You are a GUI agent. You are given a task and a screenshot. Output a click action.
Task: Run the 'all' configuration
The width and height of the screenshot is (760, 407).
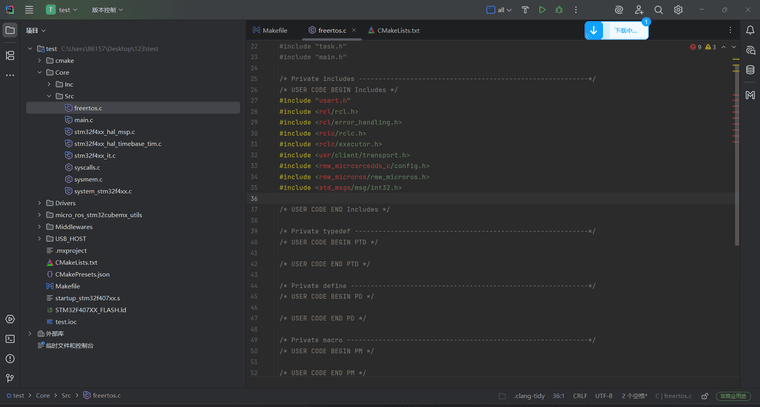point(542,10)
